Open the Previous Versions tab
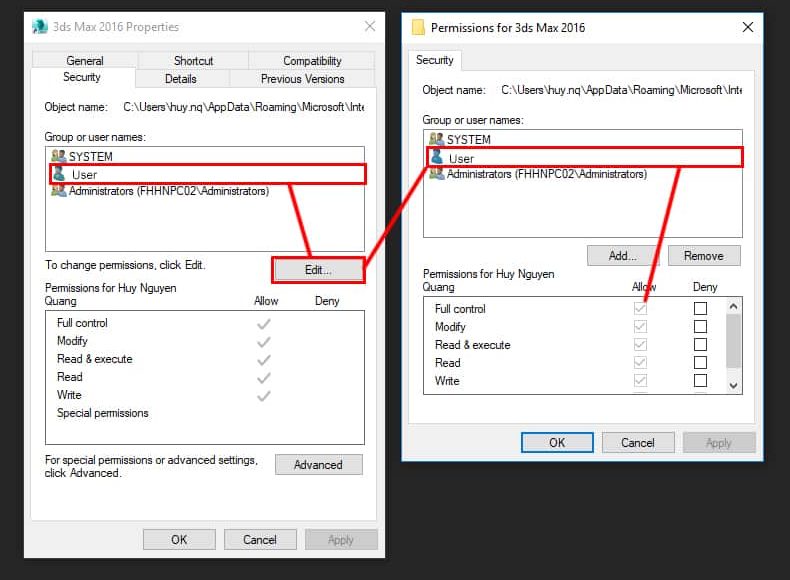The image size is (790, 580). tap(302, 79)
